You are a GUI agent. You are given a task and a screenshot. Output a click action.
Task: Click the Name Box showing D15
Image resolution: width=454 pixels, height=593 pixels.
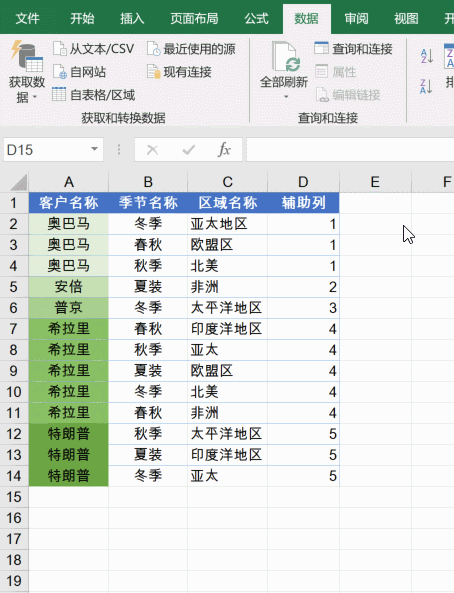(x=53, y=150)
